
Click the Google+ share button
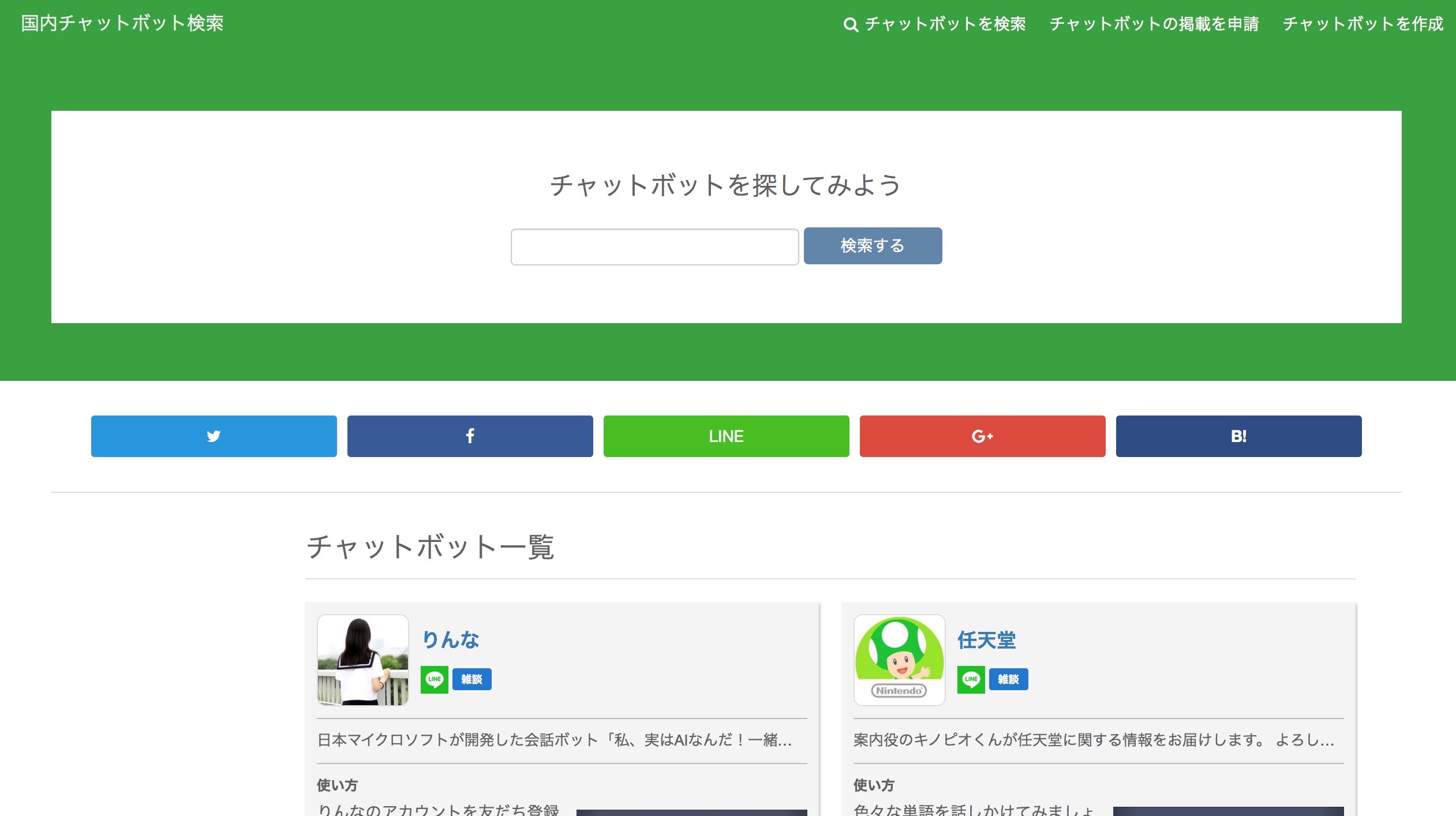click(x=982, y=436)
